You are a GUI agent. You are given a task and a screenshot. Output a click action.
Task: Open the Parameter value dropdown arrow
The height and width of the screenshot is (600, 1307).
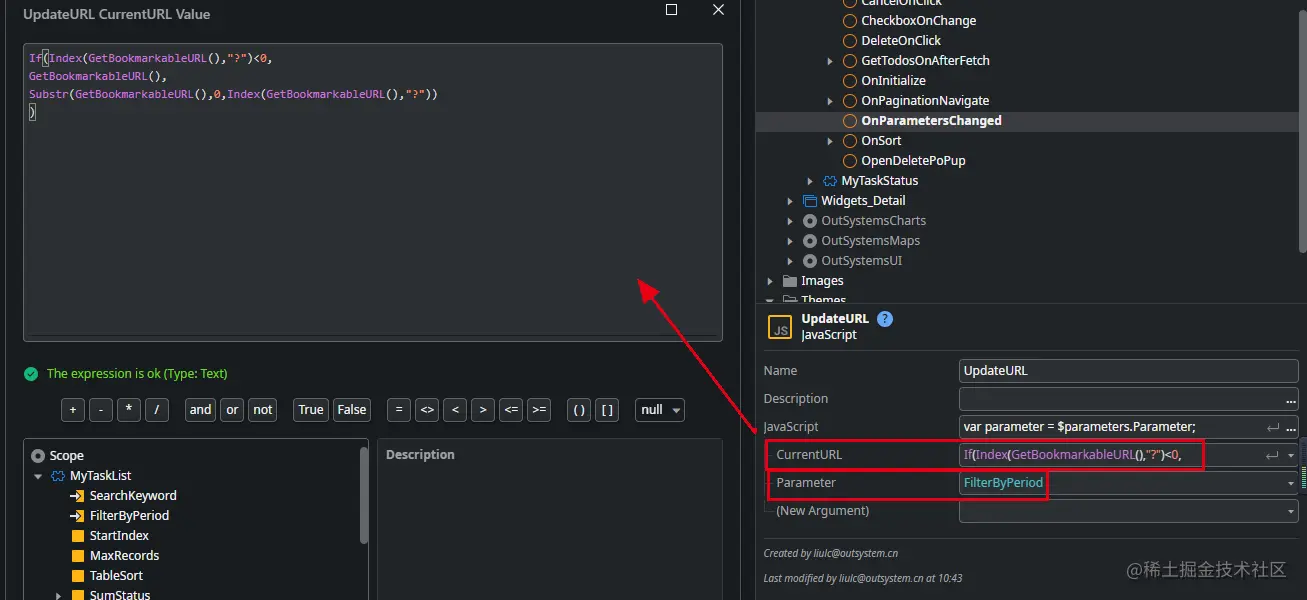tap(1290, 483)
